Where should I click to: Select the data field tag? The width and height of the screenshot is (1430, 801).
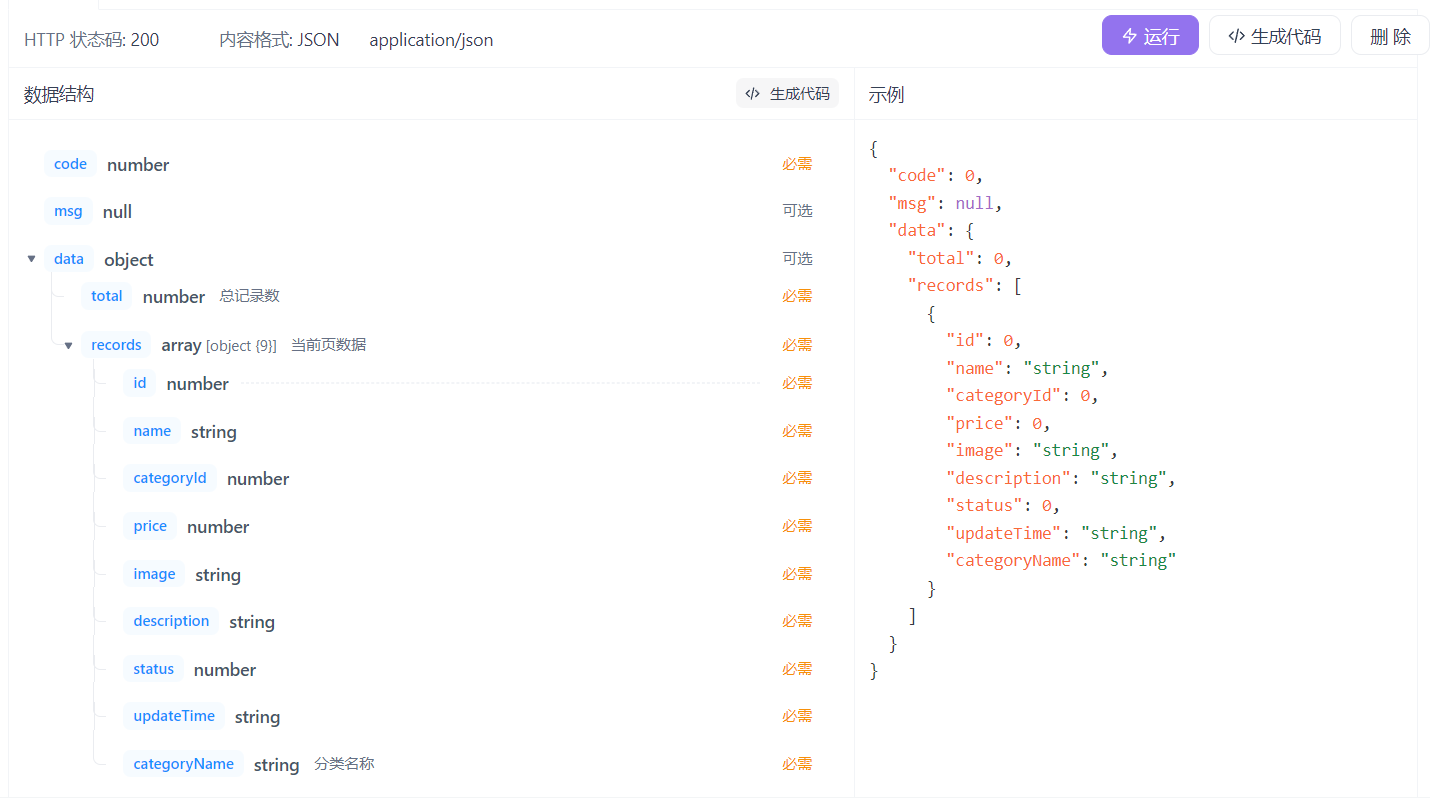pos(69,259)
